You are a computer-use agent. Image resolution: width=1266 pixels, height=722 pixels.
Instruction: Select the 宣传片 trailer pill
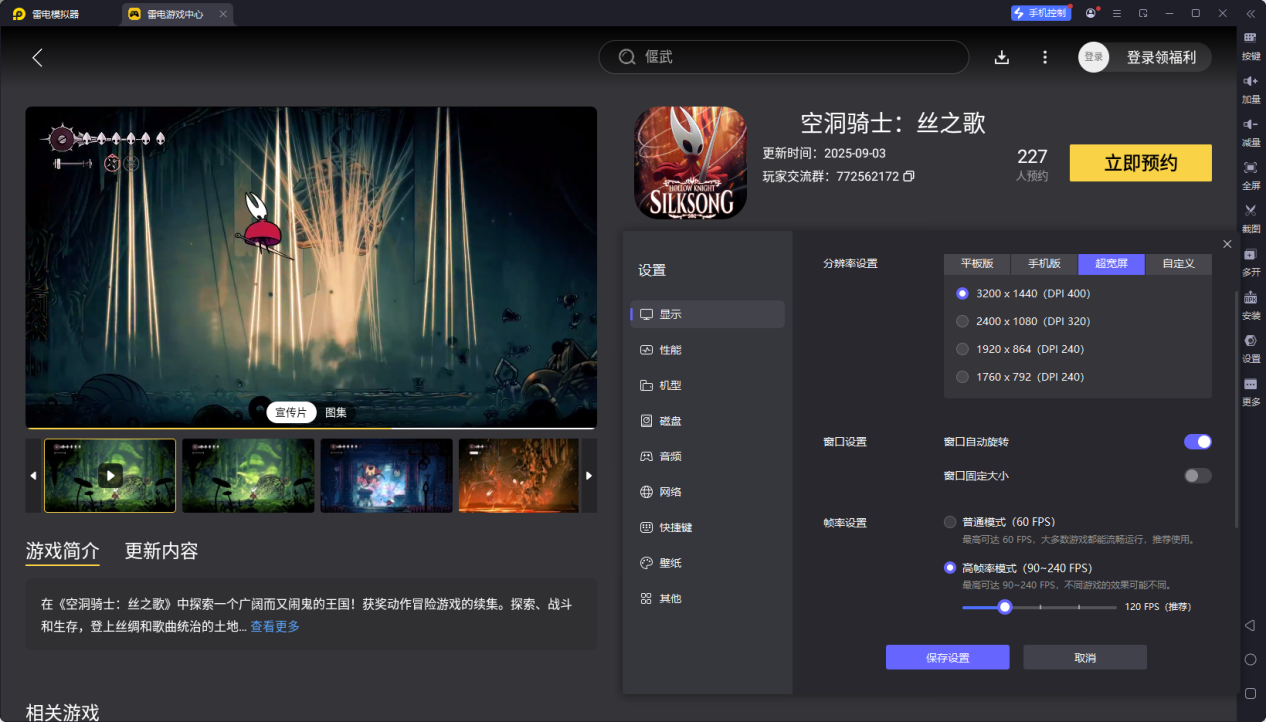291,412
